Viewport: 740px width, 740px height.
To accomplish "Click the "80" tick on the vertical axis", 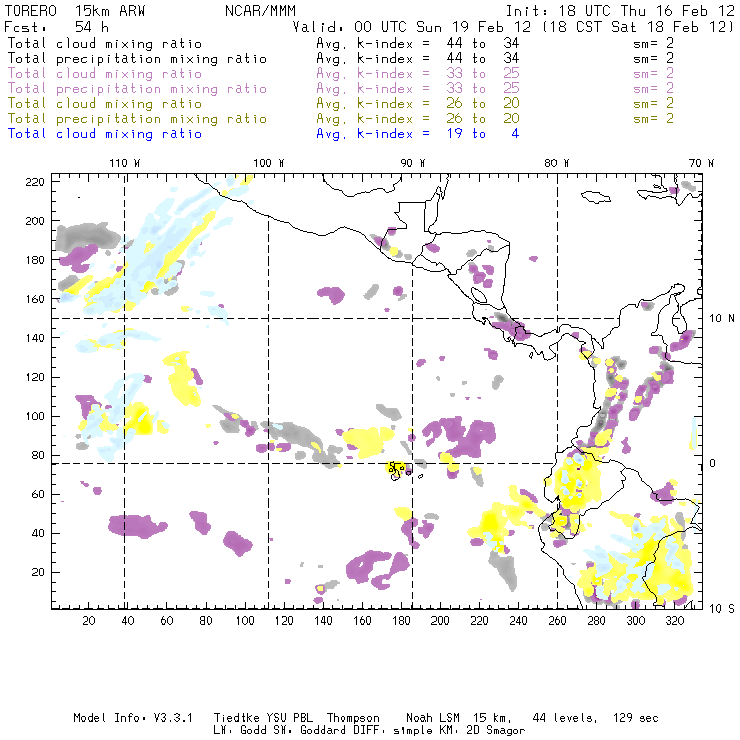I will (x=38, y=455).
